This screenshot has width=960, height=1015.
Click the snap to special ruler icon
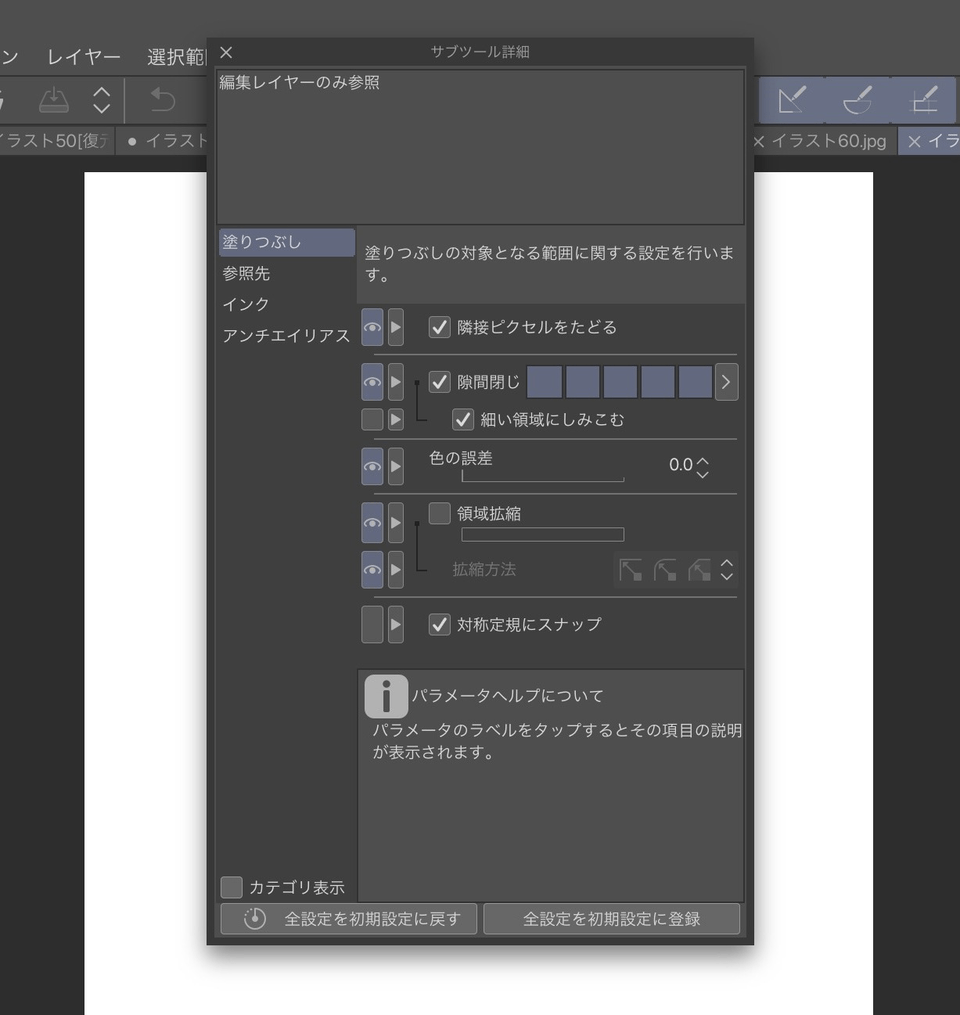858,100
